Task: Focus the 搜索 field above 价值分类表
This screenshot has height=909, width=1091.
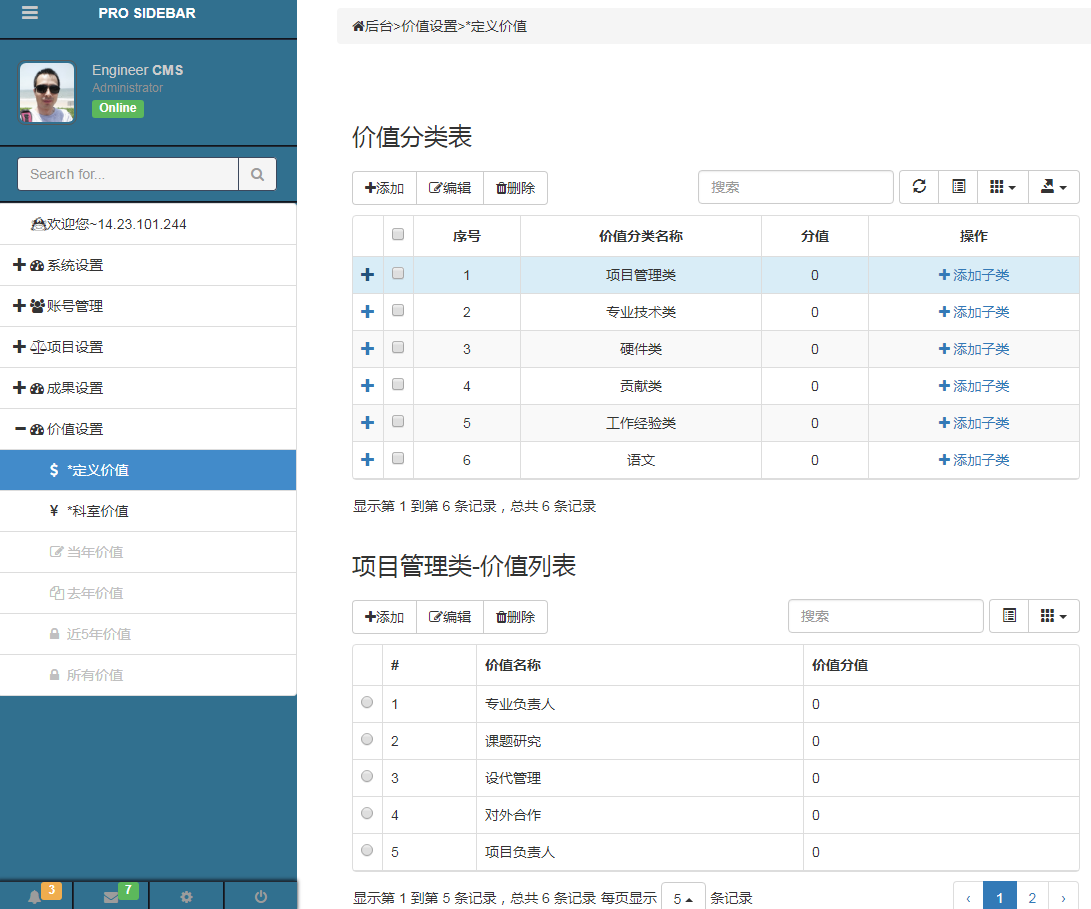Action: pyautogui.click(x=795, y=187)
